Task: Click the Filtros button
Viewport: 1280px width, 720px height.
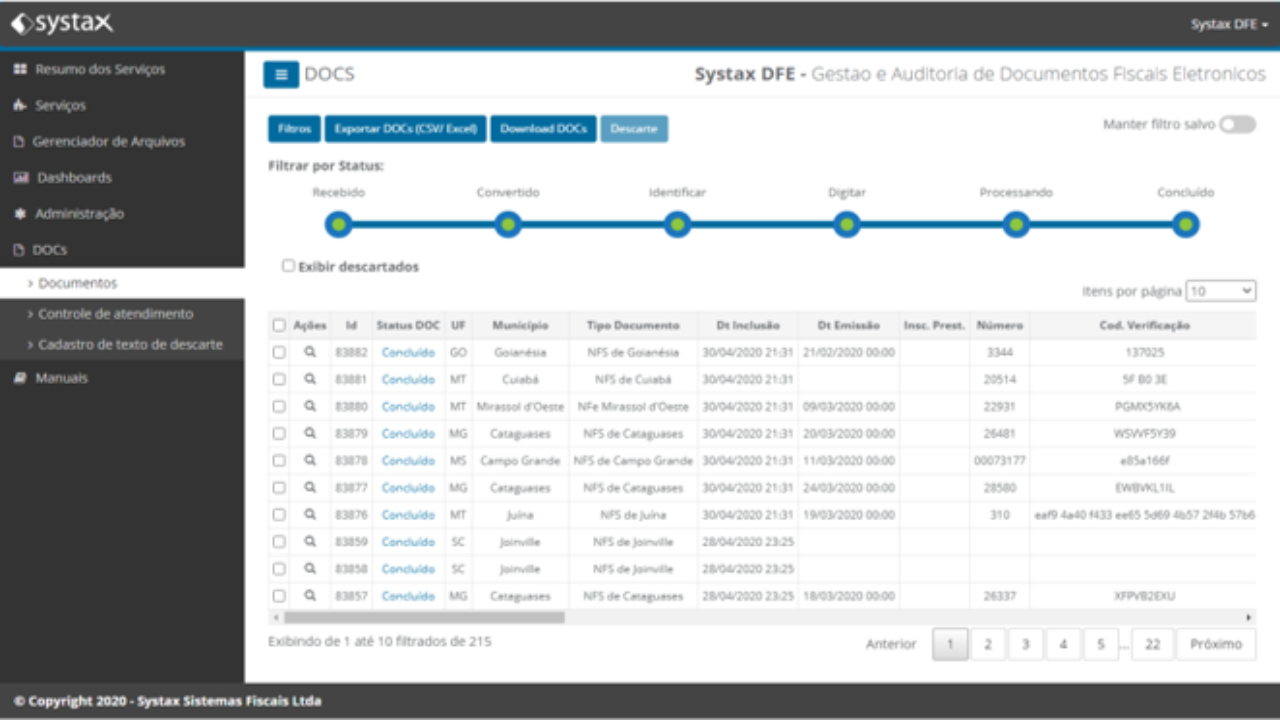Action: coord(294,129)
